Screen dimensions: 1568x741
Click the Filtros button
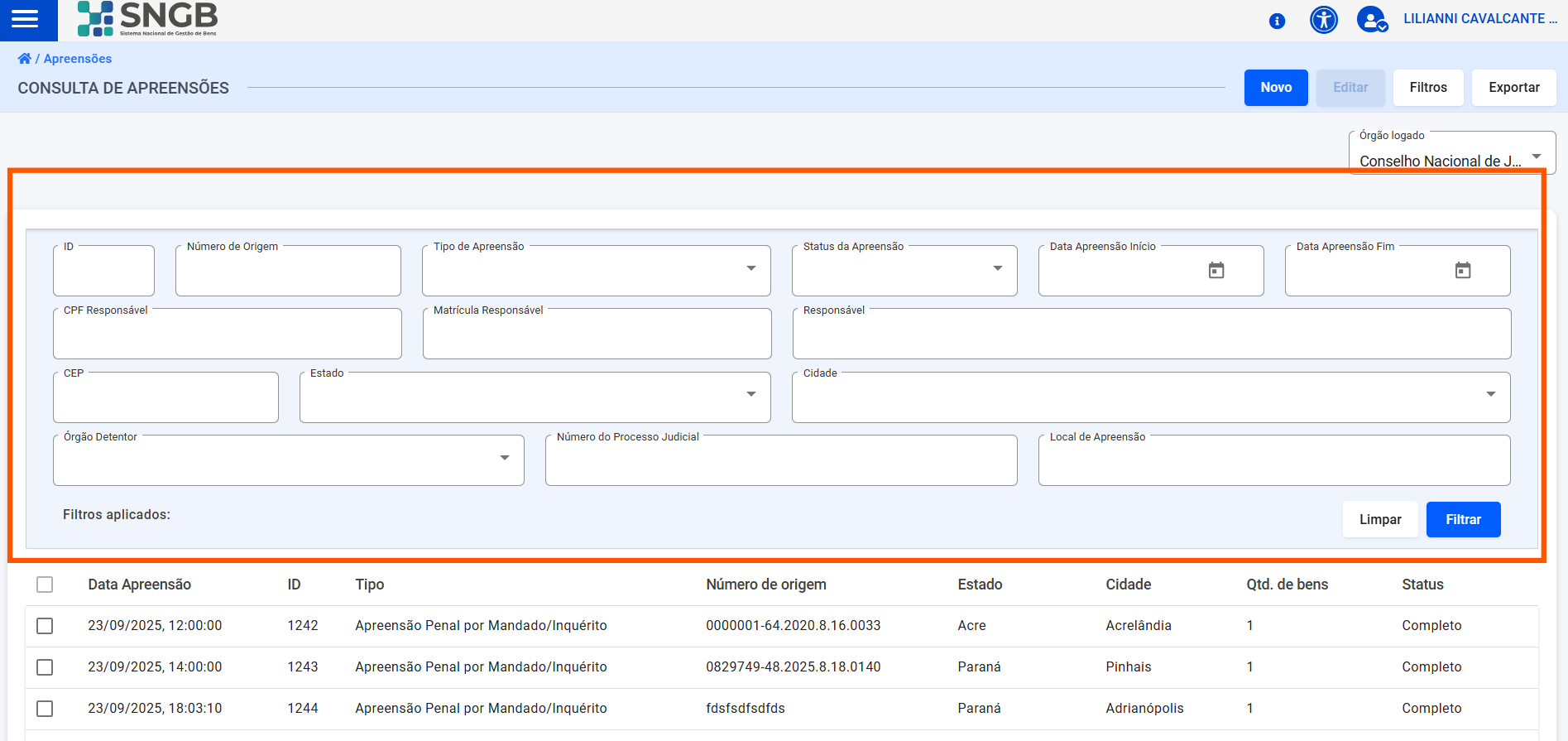click(1427, 88)
